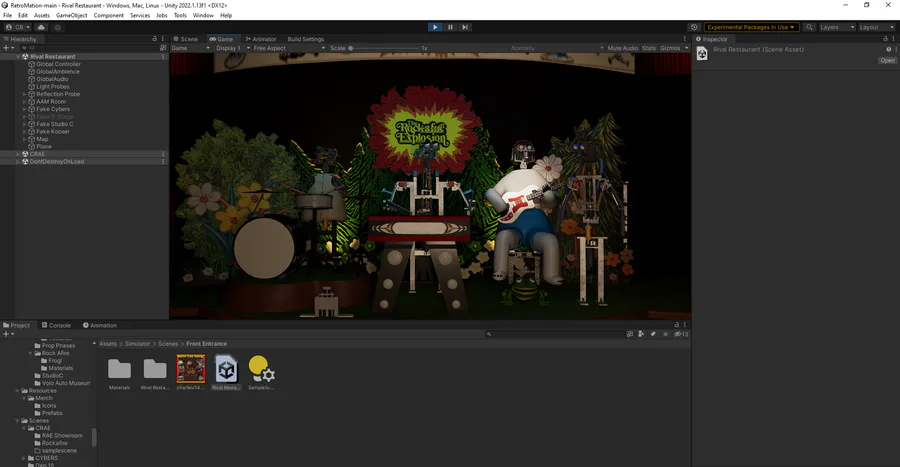Click the Open button in Inspector

(x=887, y=60)
